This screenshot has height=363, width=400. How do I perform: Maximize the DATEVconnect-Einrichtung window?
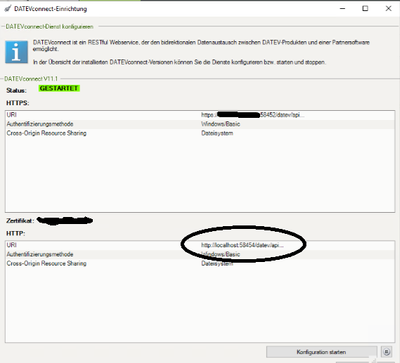(365, 9)
